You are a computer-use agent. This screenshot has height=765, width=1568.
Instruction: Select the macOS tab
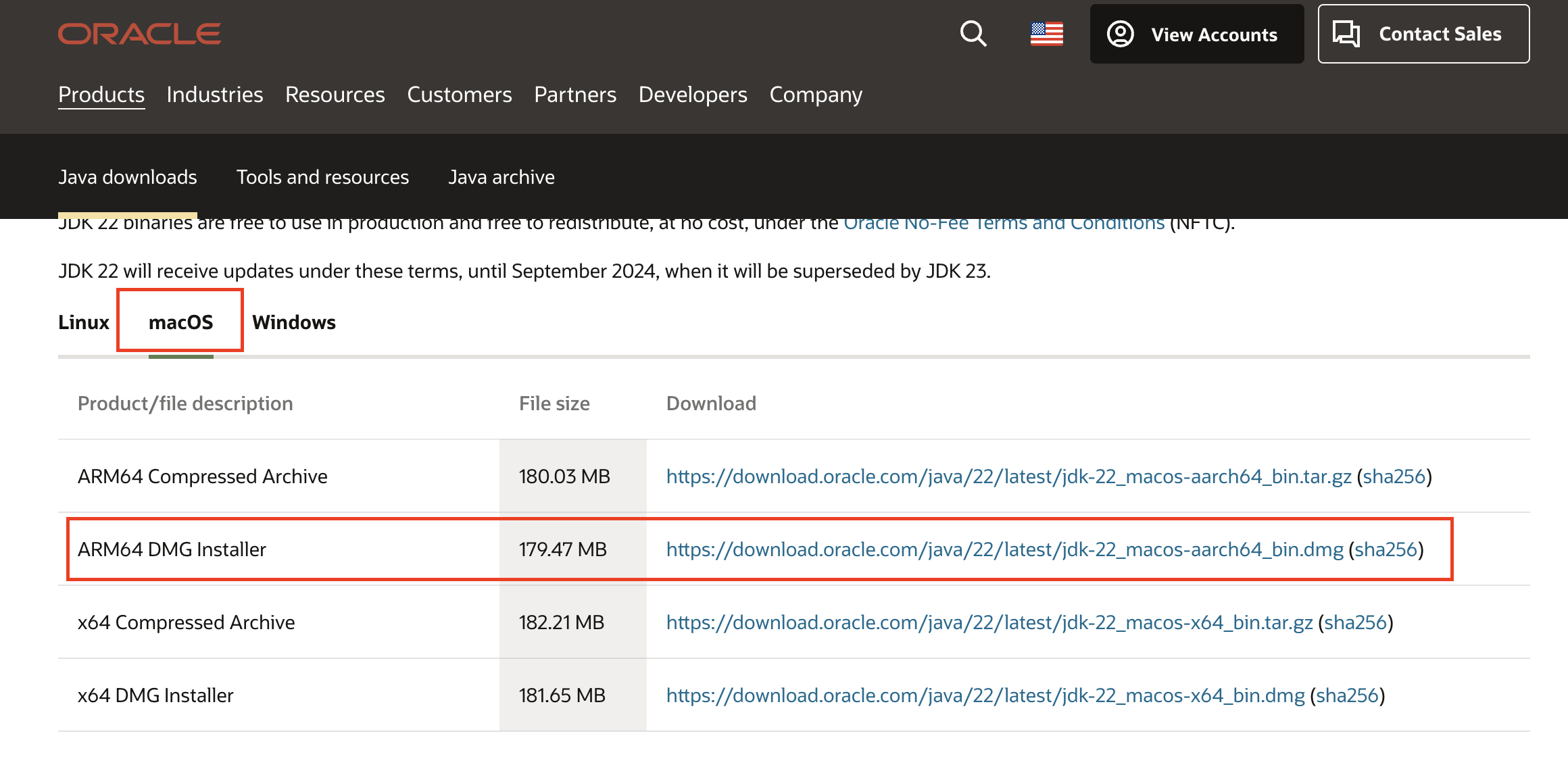[x=180, y=322]
